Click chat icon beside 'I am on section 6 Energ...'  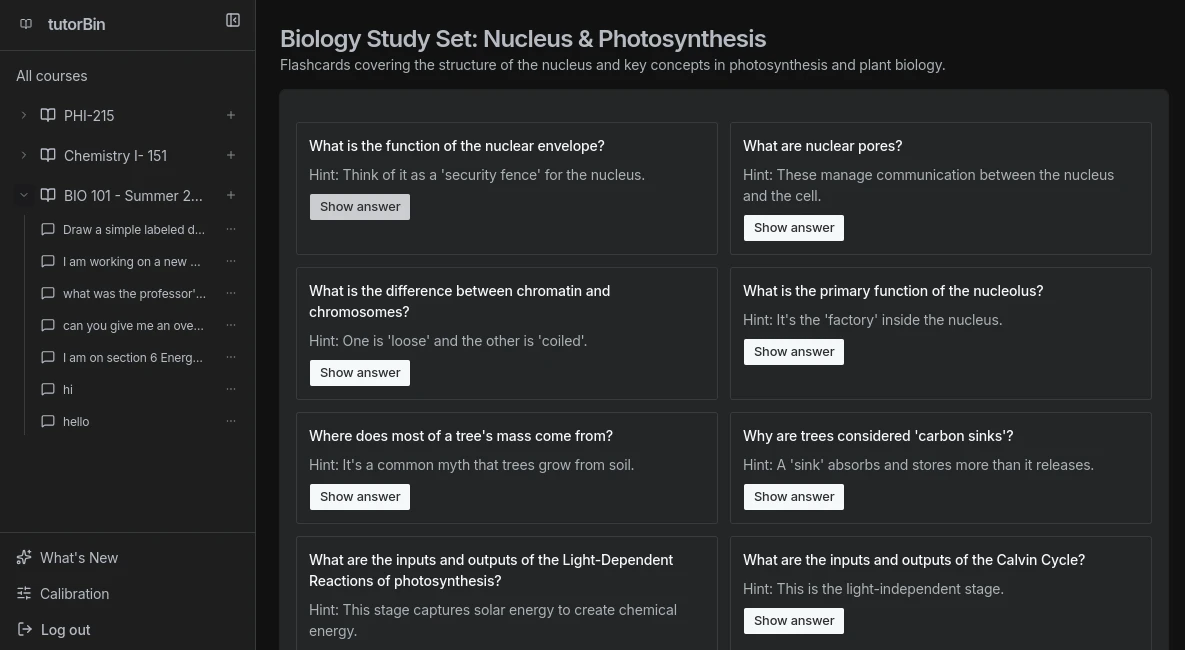[x=48, y=358]
